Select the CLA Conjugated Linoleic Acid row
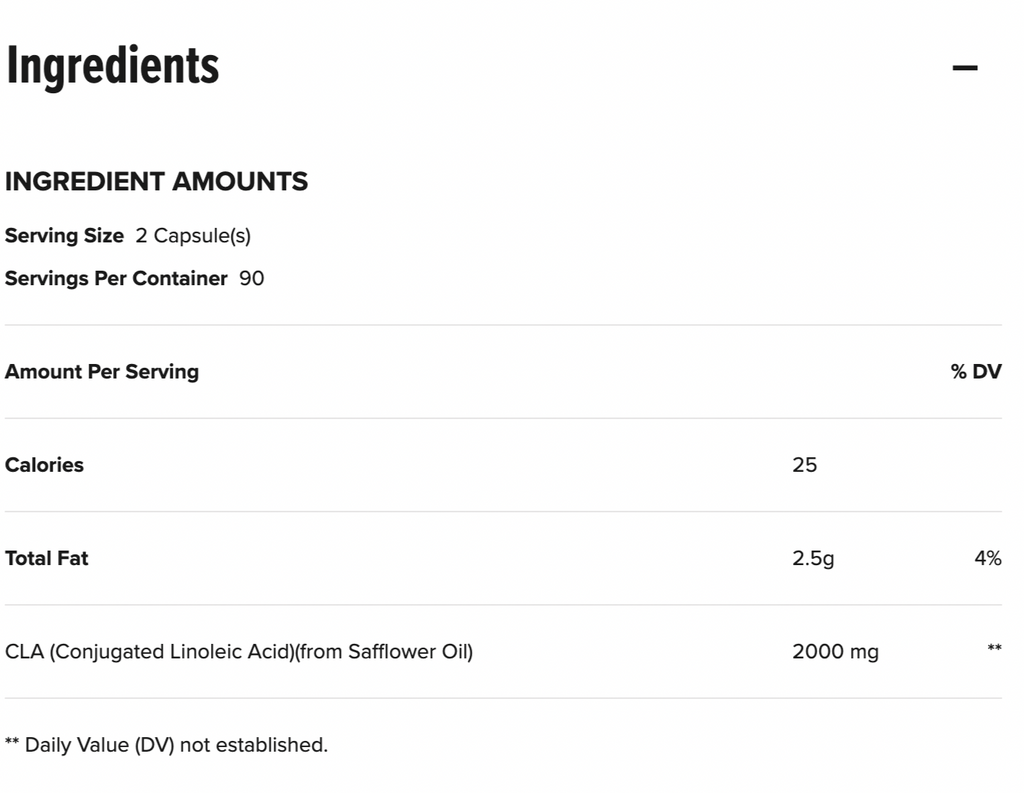Image resolution: width=1024 pixels, height=793 pixels. pyautogui.click(x=503, y=652)
